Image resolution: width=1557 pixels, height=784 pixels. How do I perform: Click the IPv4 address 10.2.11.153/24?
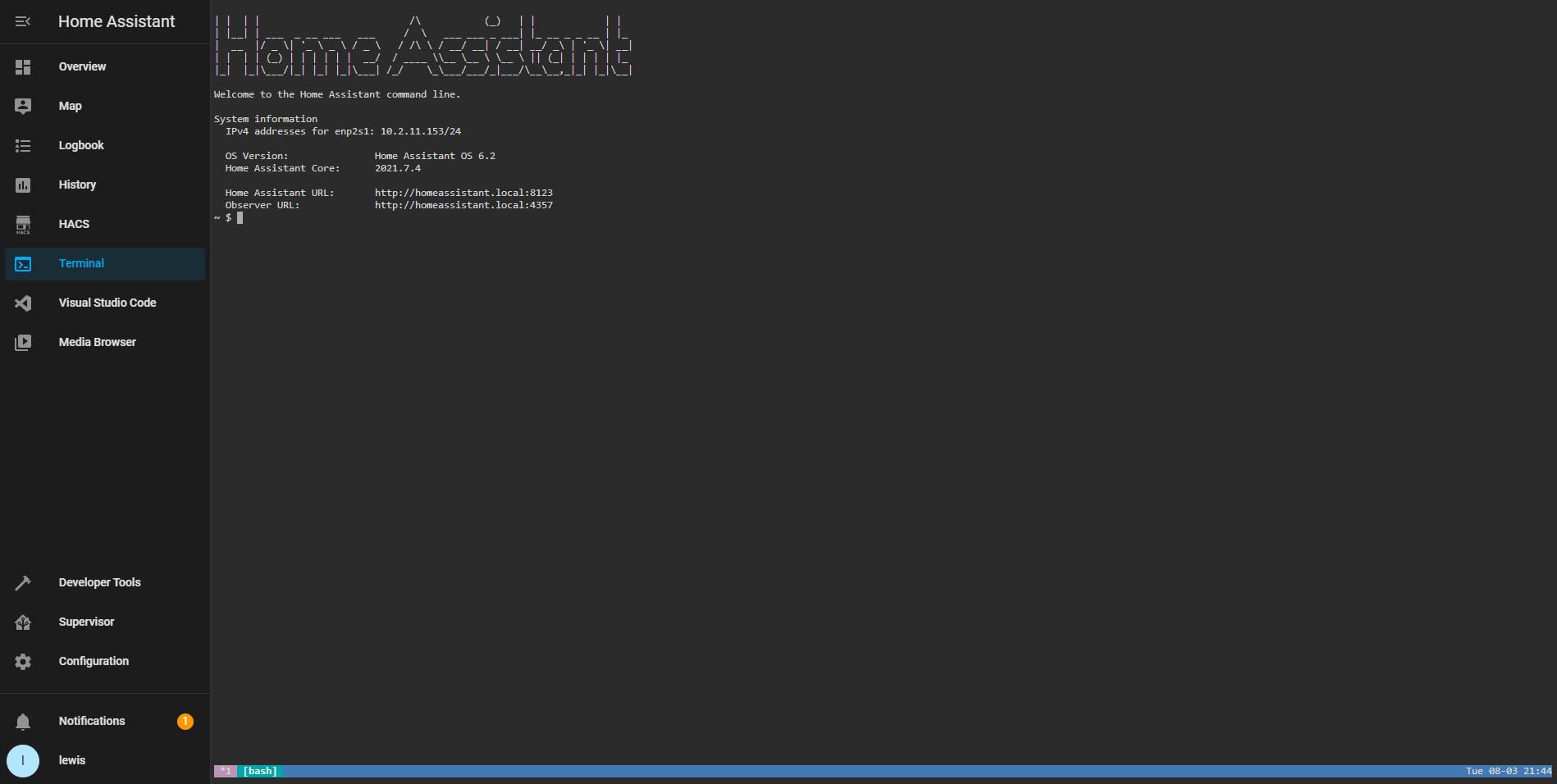click(x=421, y=131)
